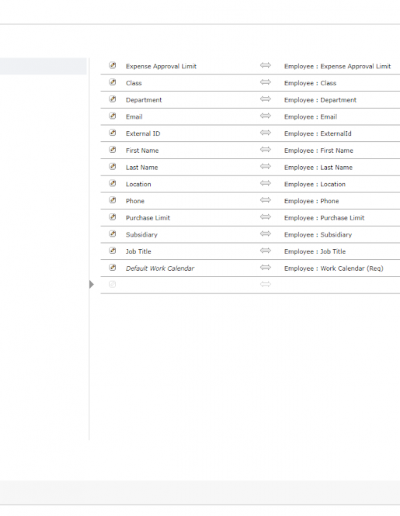400x516 pixels.
Task: Click the edit icon next to Email
Action: click(113, 116)
